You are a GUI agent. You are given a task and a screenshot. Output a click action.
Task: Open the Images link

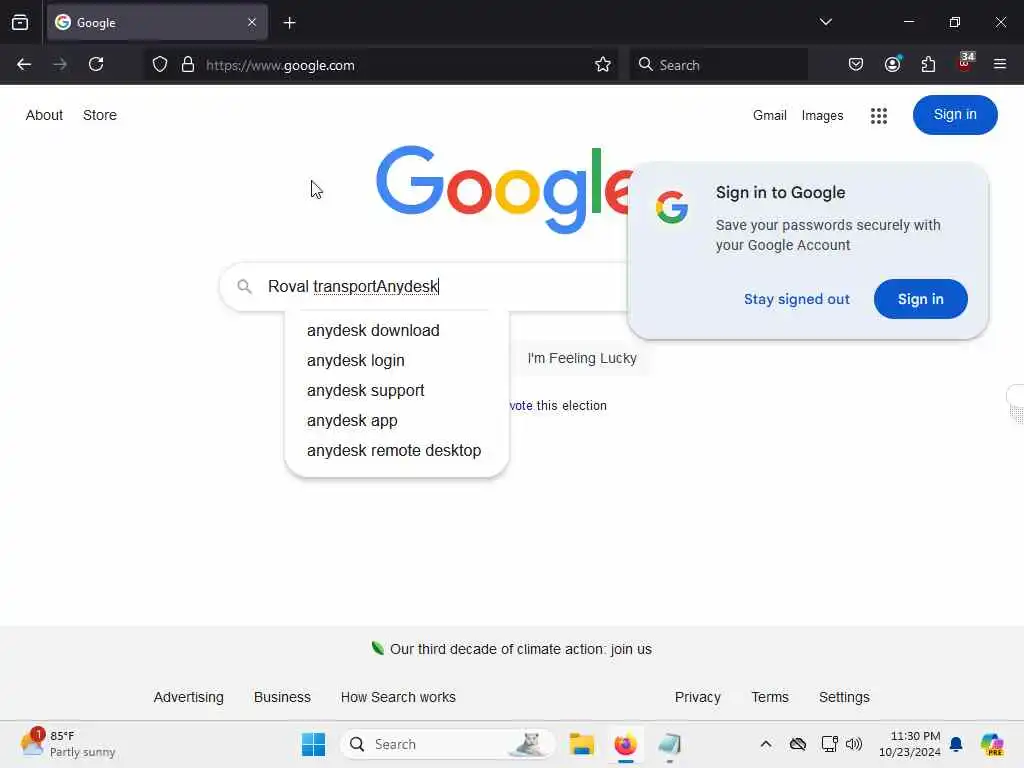(822, 116)
